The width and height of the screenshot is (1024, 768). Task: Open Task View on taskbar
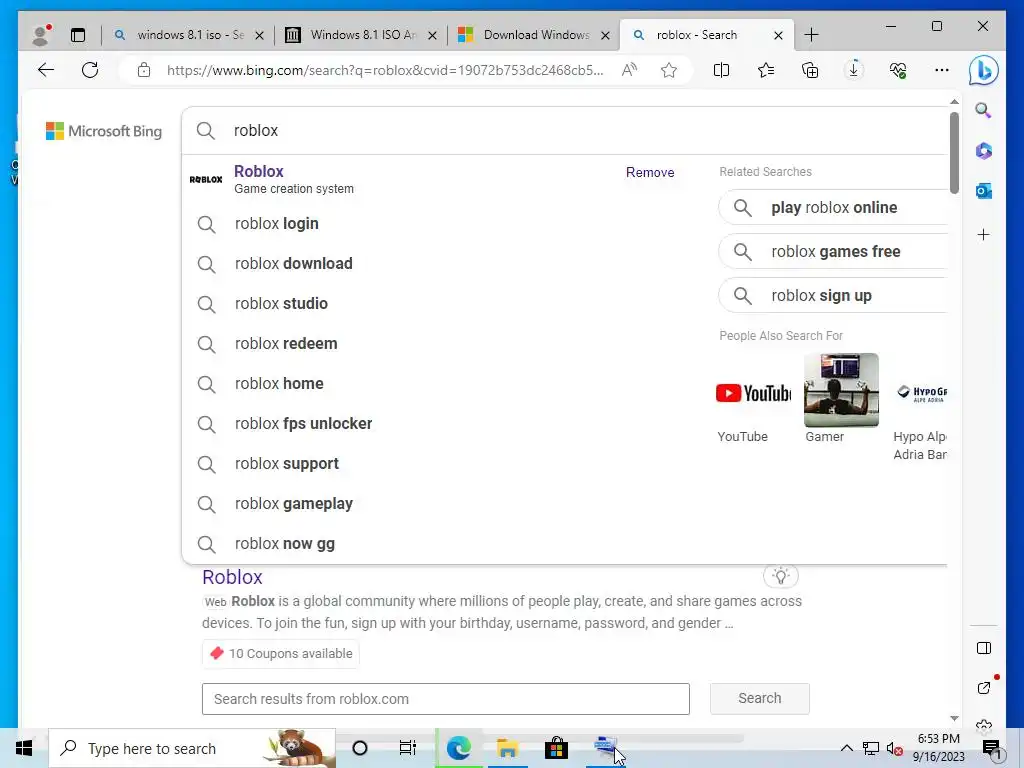[x=408, y=748]
